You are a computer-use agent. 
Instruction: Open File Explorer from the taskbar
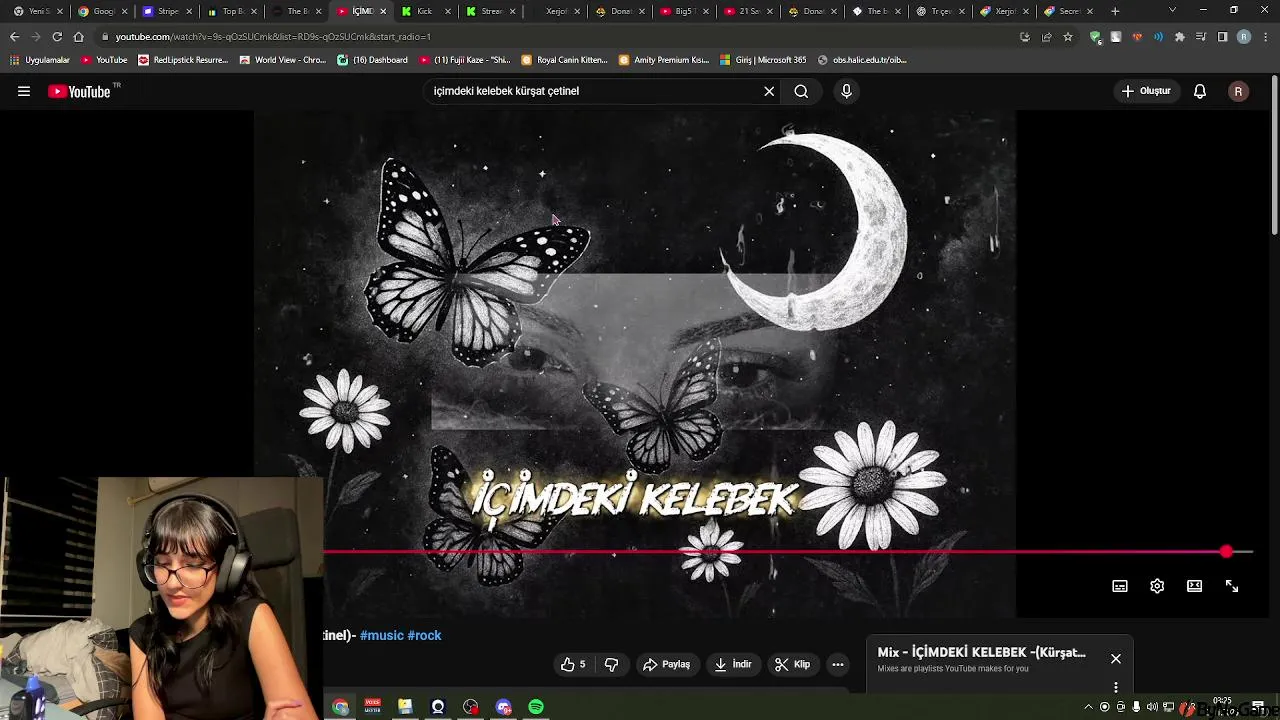pos(405,707)
